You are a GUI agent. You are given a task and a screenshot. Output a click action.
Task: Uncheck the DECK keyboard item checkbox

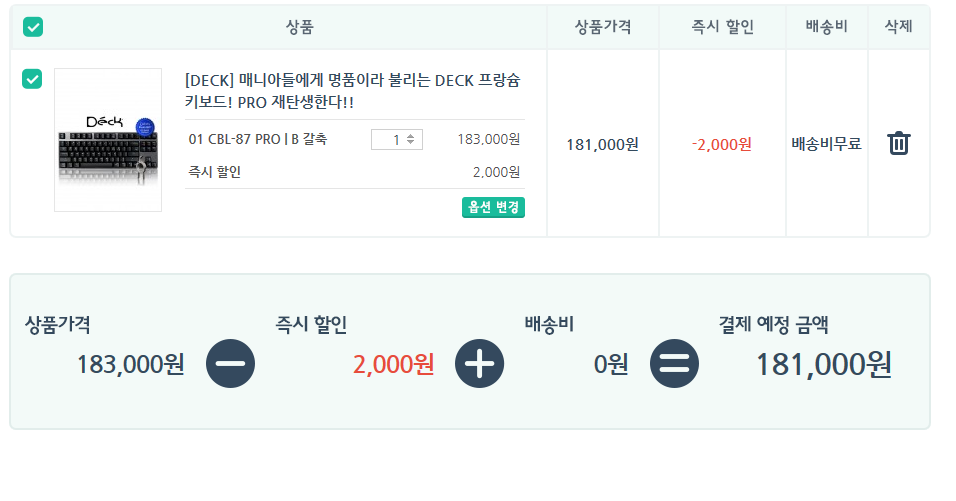pos(32,79)
